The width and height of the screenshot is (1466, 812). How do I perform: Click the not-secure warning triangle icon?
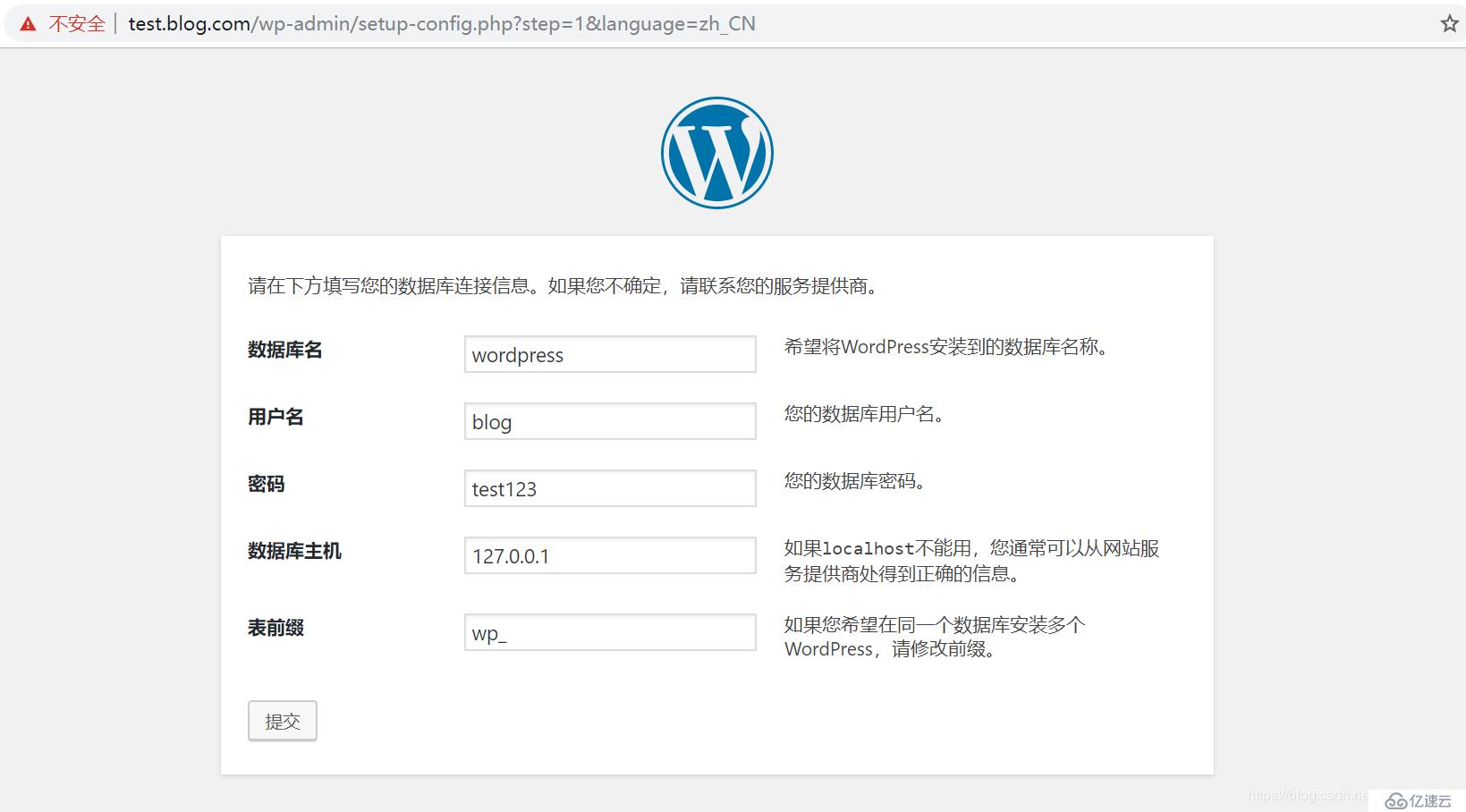click(x=29, y=24)
